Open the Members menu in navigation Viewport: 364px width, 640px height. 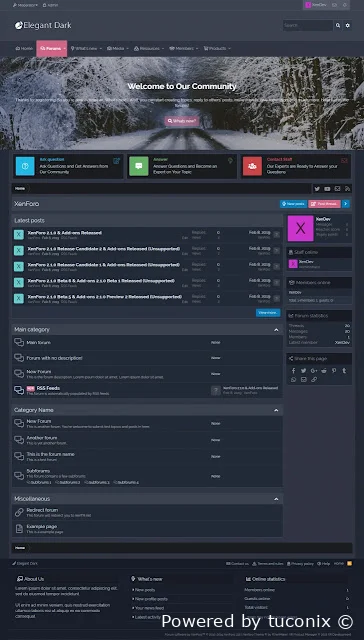[183, 49]
